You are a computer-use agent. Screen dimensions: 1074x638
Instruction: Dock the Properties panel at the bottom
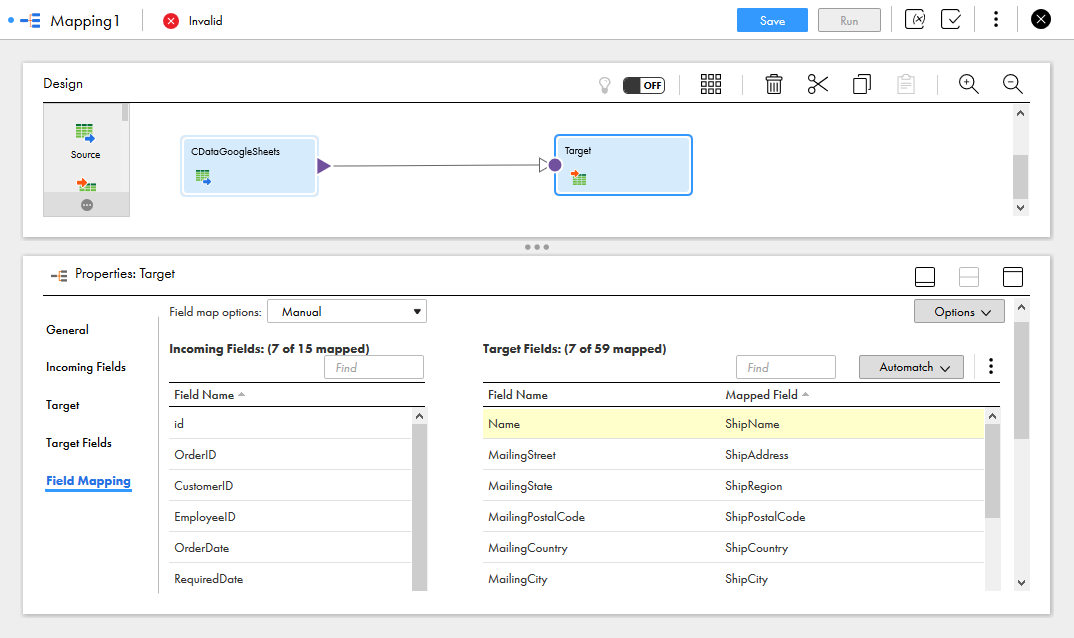925,277
